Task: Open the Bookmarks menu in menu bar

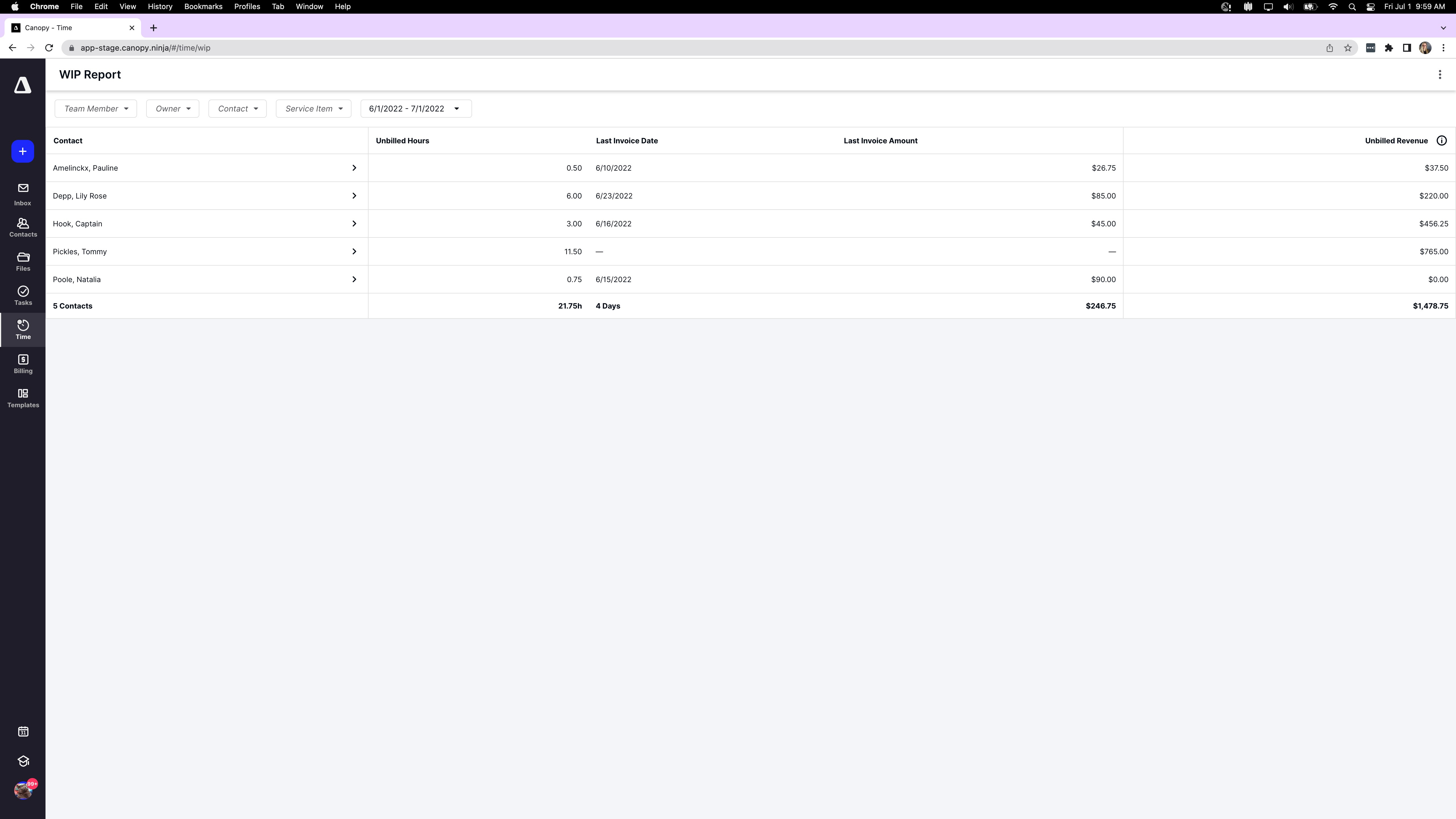Action: [x=203, y=6]
